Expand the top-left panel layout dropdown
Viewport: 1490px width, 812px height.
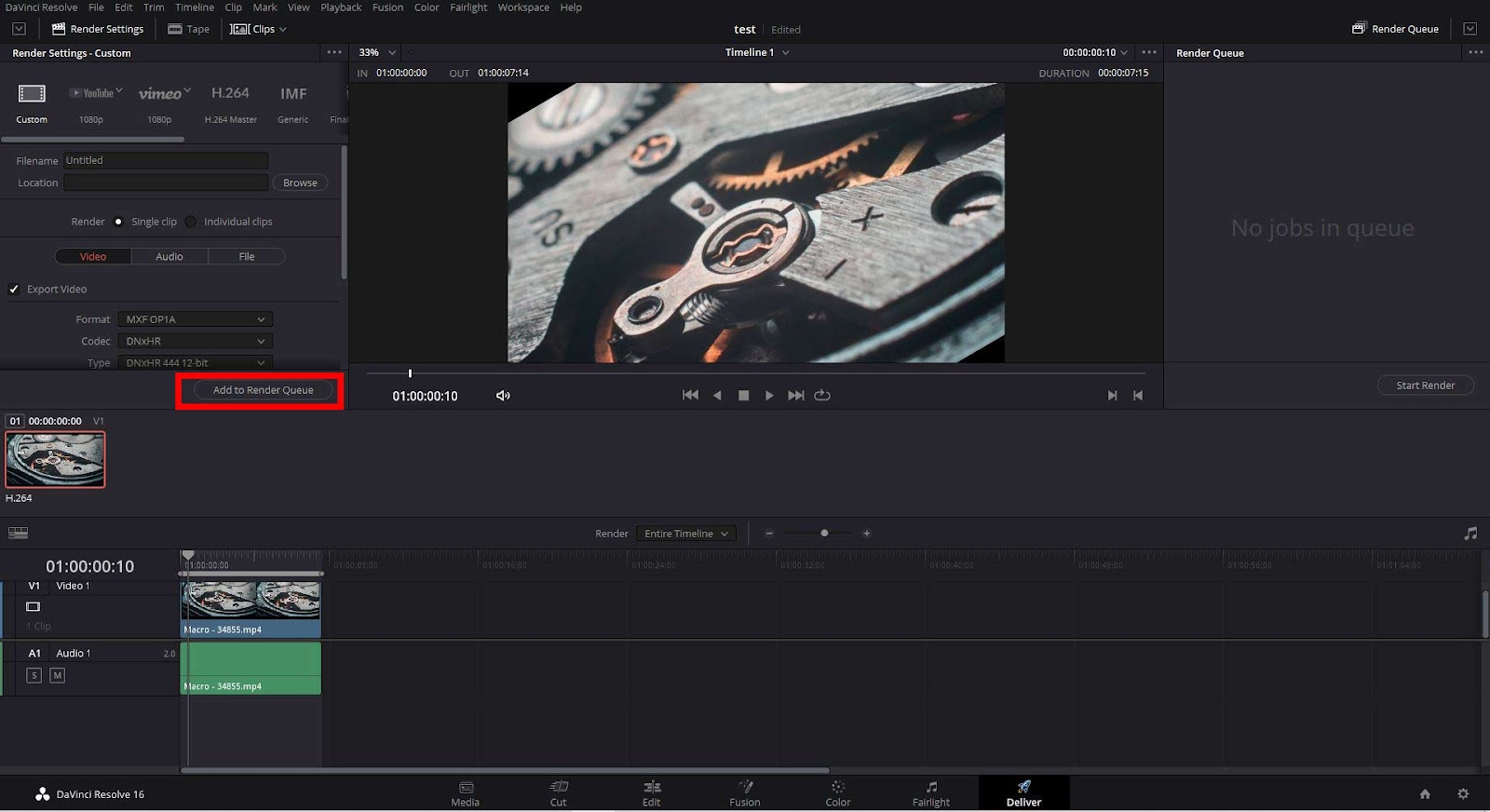click(x=19, y=29)
